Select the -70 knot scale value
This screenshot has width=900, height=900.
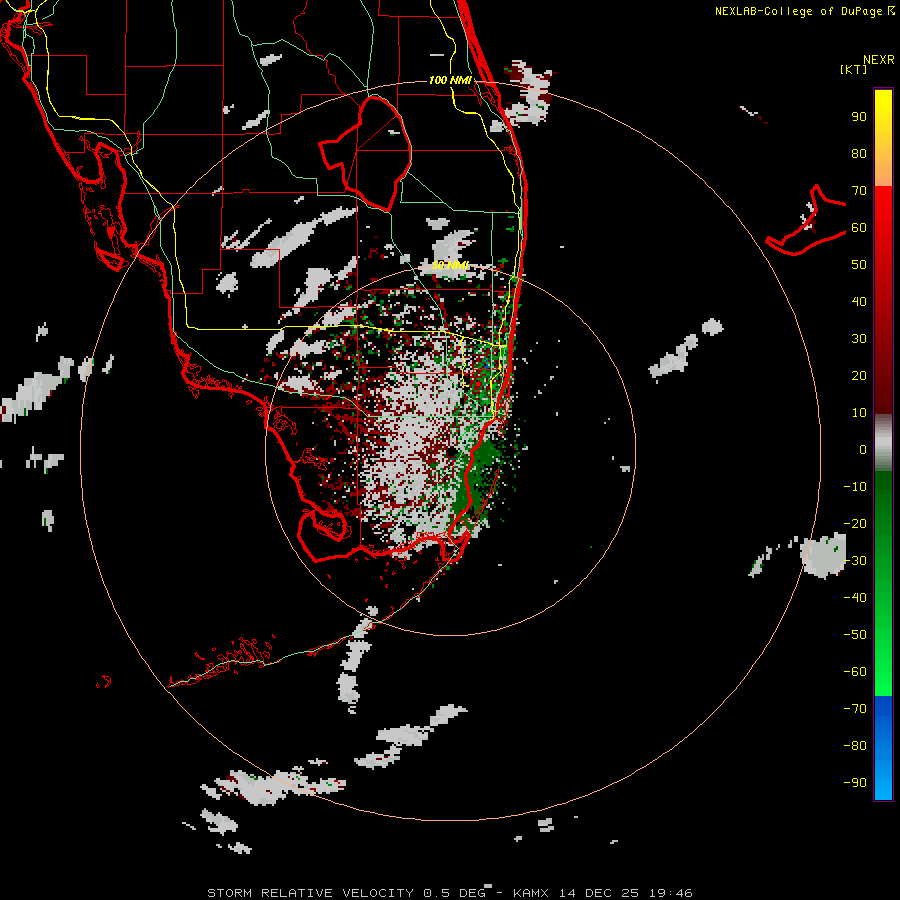tap(855, 709)
